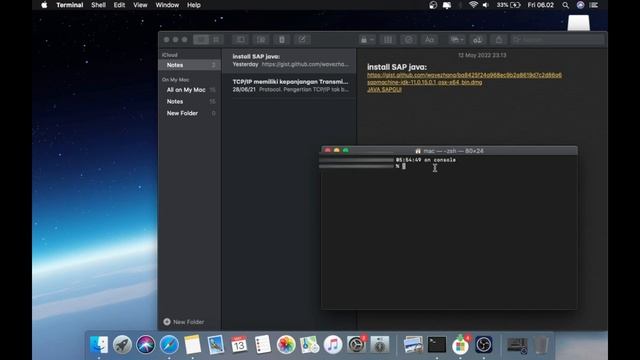Open Music from the Dock
The image size is (640, 360).
tap(333, 345)
